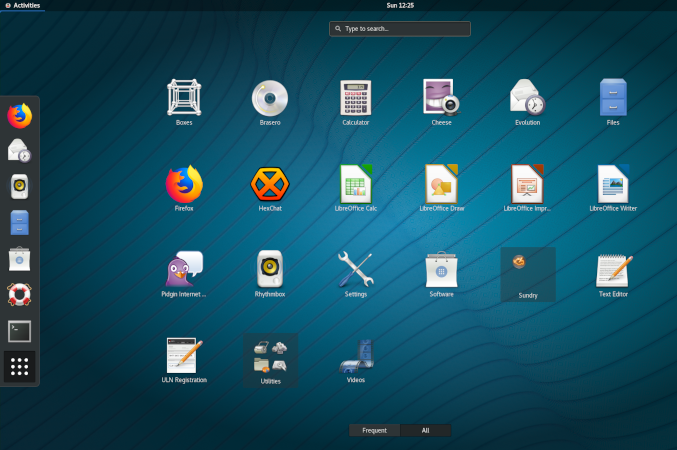Open Files from the dock
The width and height of the screenshot is (677, 450).
[x=19, y=222]
